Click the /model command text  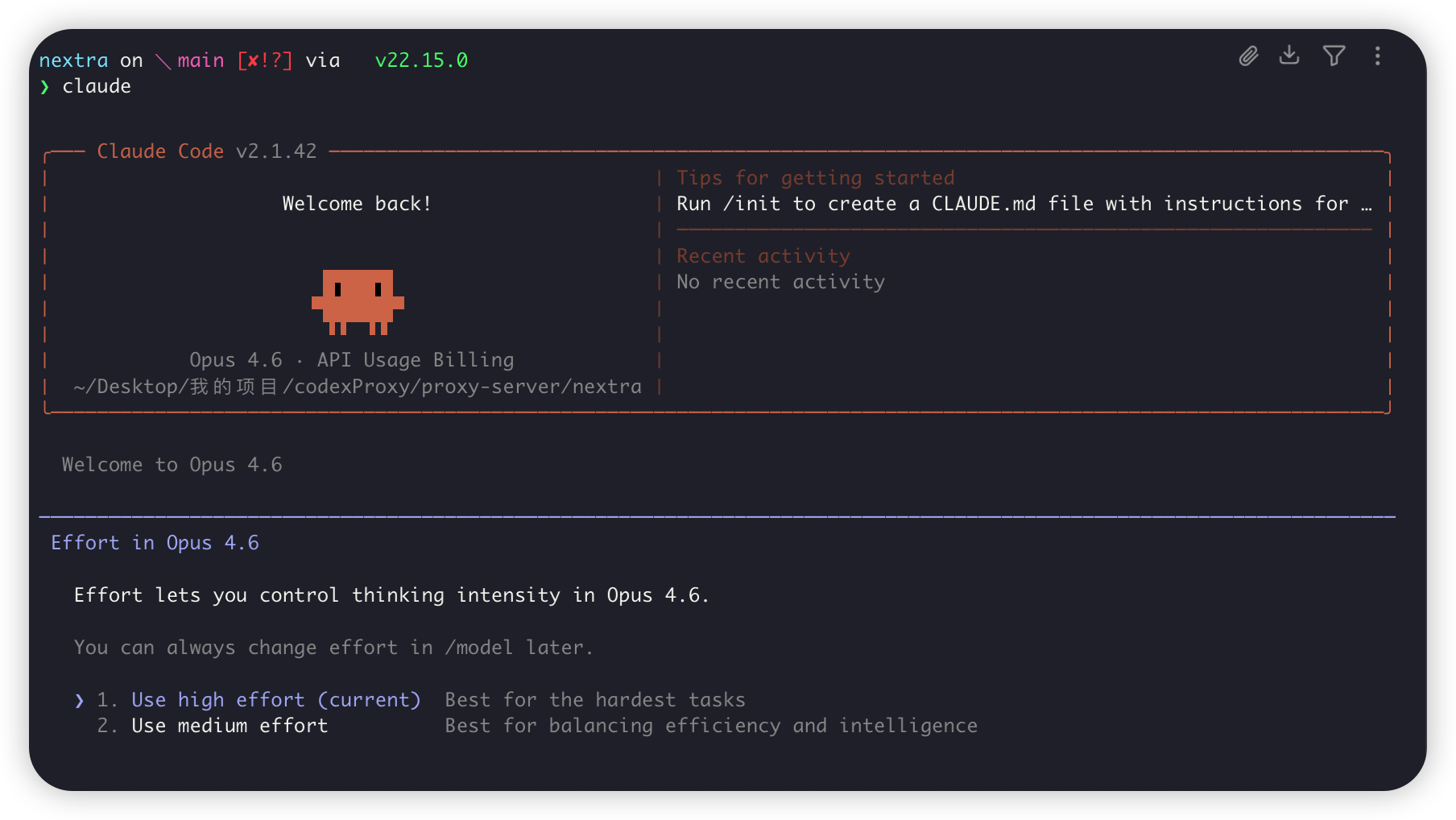478,648
